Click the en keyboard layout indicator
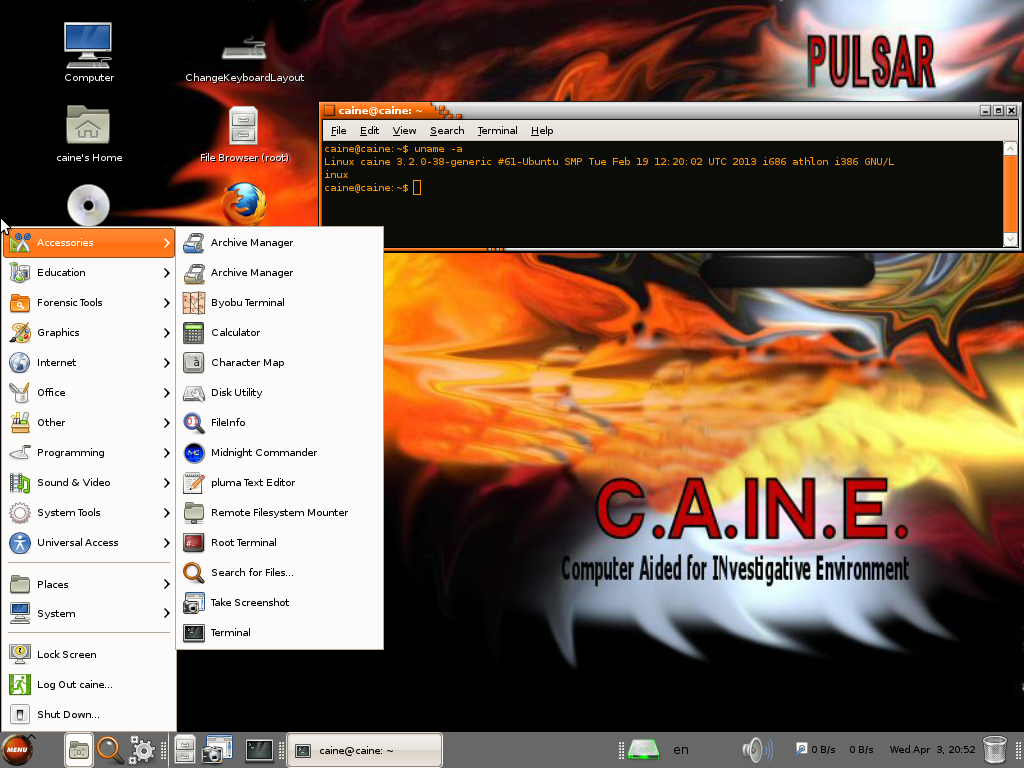Viewport: 1024px width, 768px height. coord(680,750)
